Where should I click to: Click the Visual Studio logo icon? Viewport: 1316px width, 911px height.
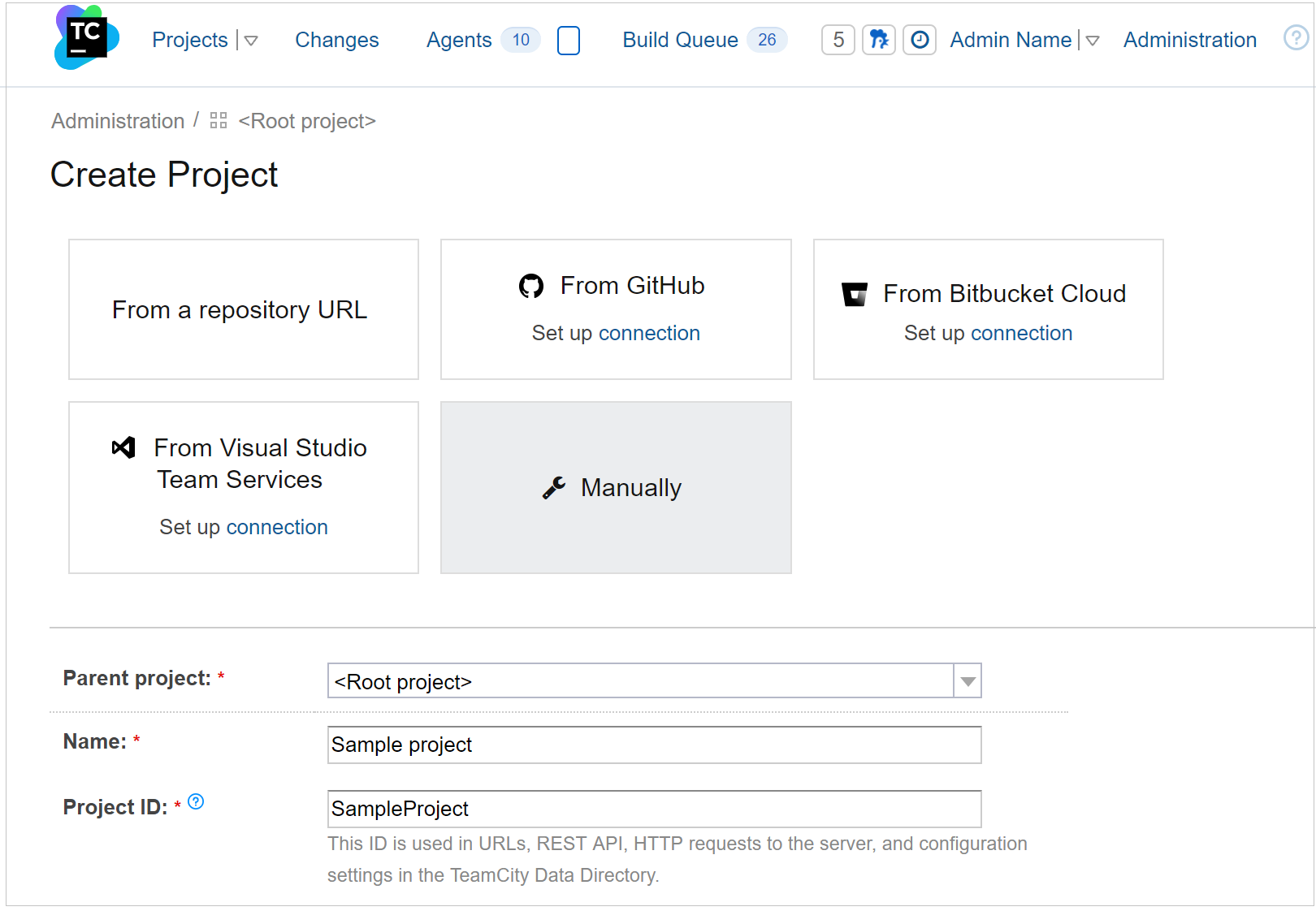click(x=123, y=447)
